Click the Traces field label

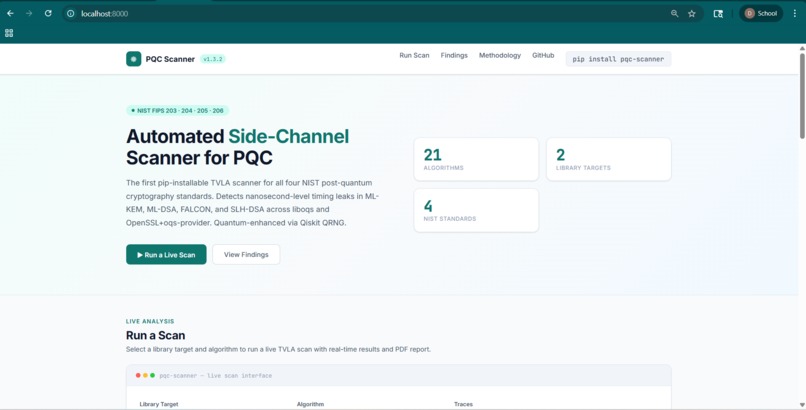pos(463,404)
